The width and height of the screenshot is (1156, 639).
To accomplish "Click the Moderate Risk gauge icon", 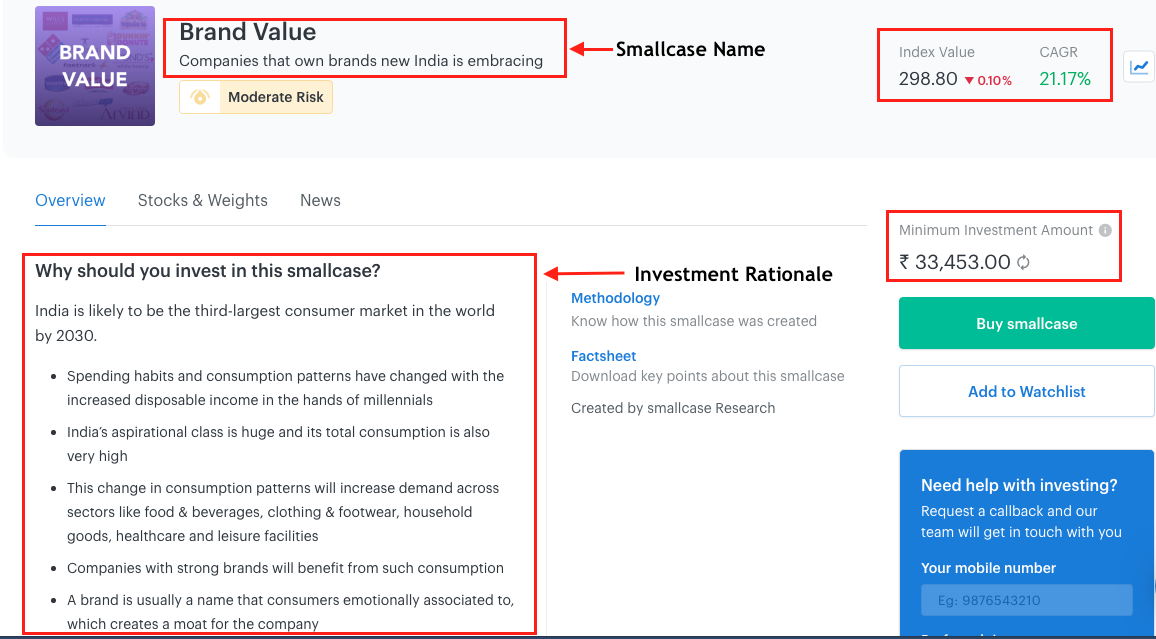I will (x=200, y=97).
